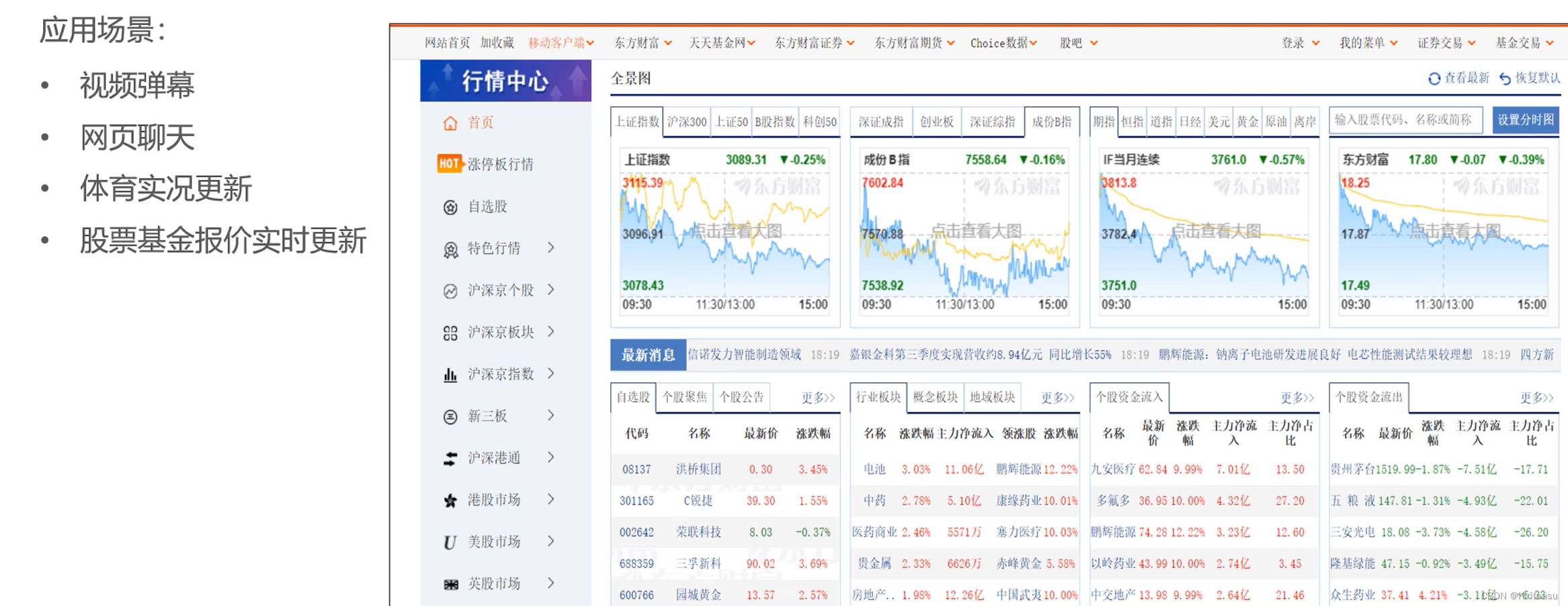The width and height of the screenshot is (1568, 606).
Task: Click the refresh icon next to 查看最新
Action: (1434, 79)
